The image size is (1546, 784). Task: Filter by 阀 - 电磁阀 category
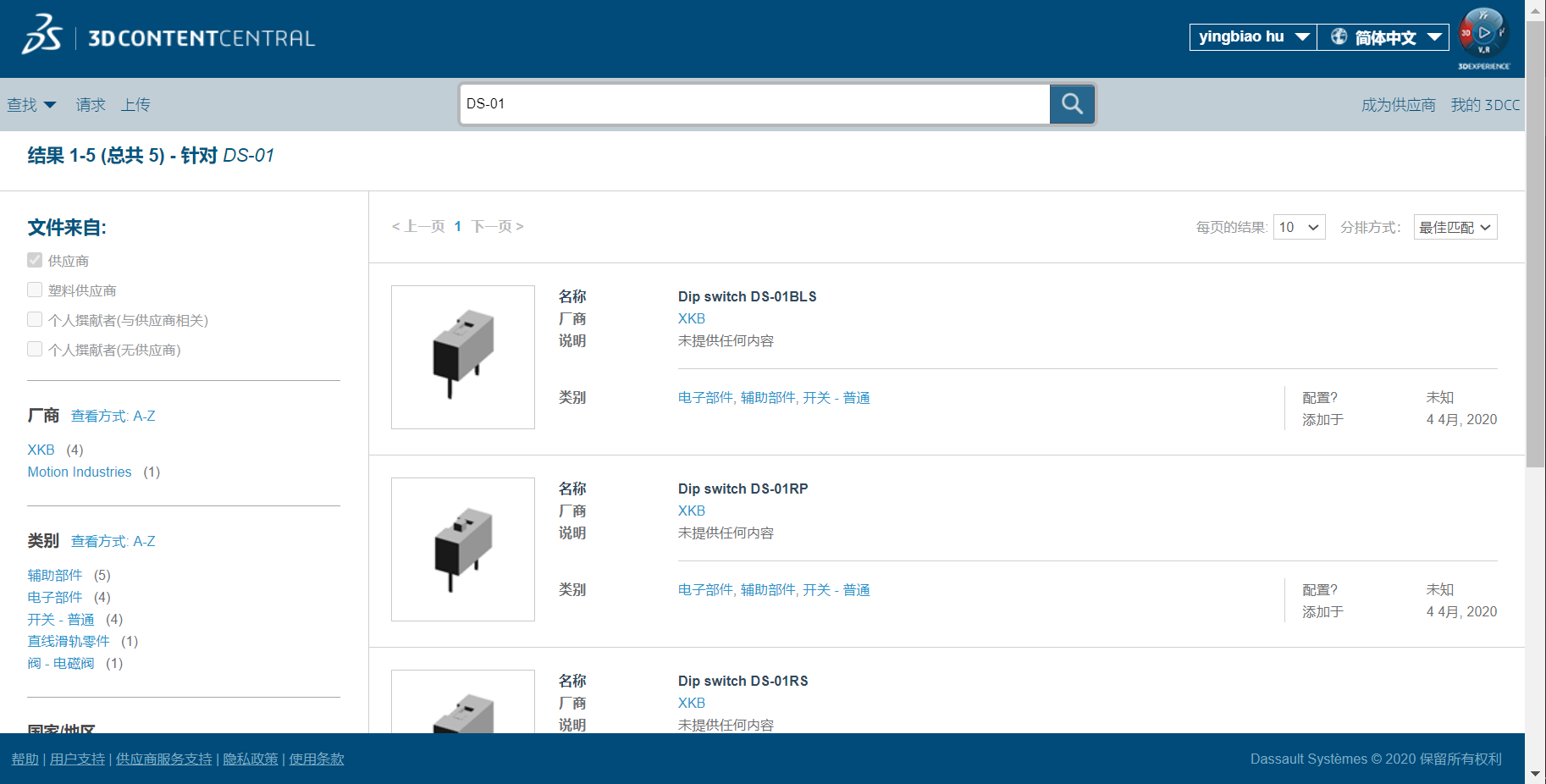click(61, 663)
